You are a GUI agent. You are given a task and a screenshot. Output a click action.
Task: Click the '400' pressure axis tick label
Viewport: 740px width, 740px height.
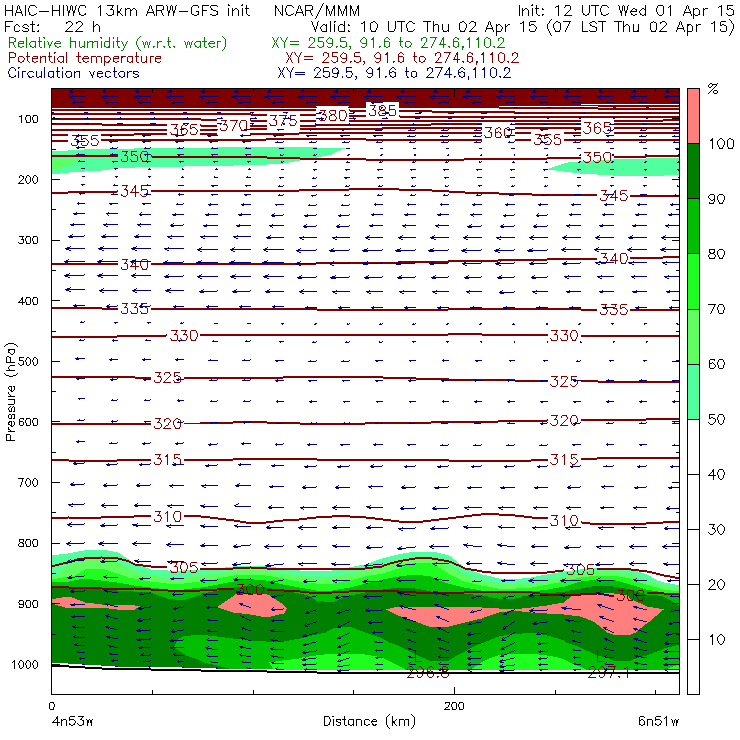click(x=28, y=301)
